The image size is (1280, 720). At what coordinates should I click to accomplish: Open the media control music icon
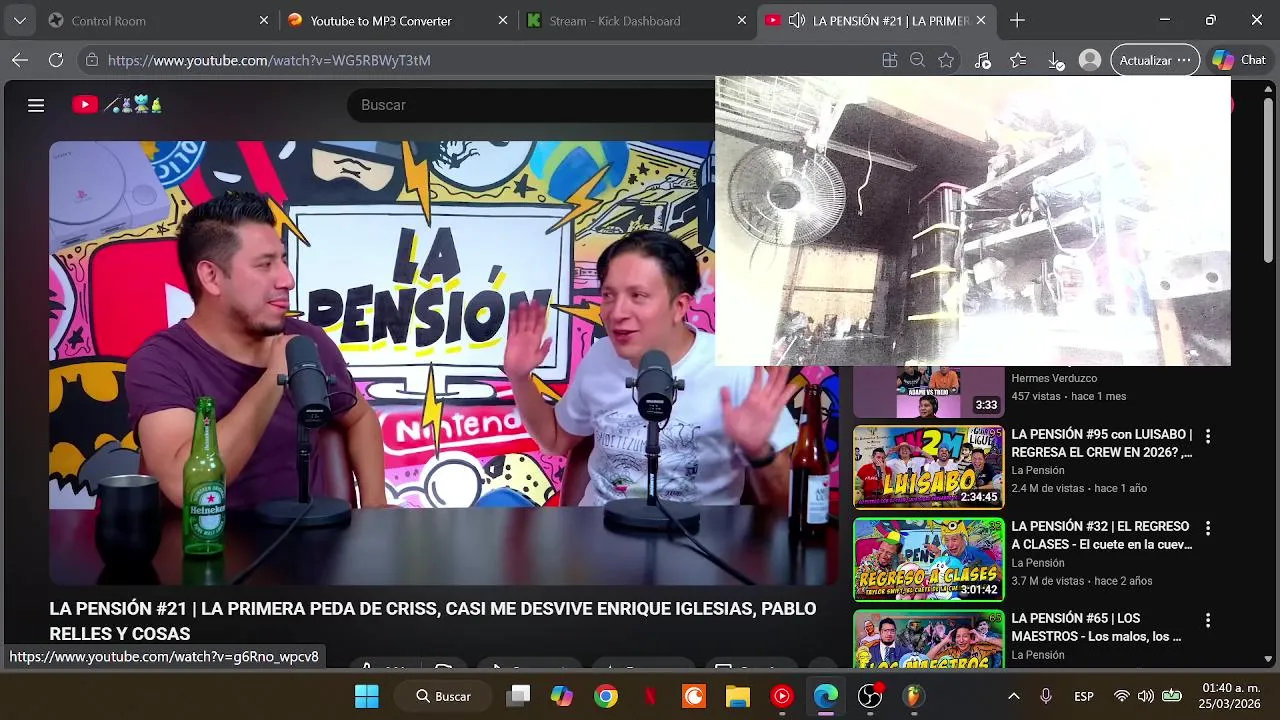coord(983,60)
